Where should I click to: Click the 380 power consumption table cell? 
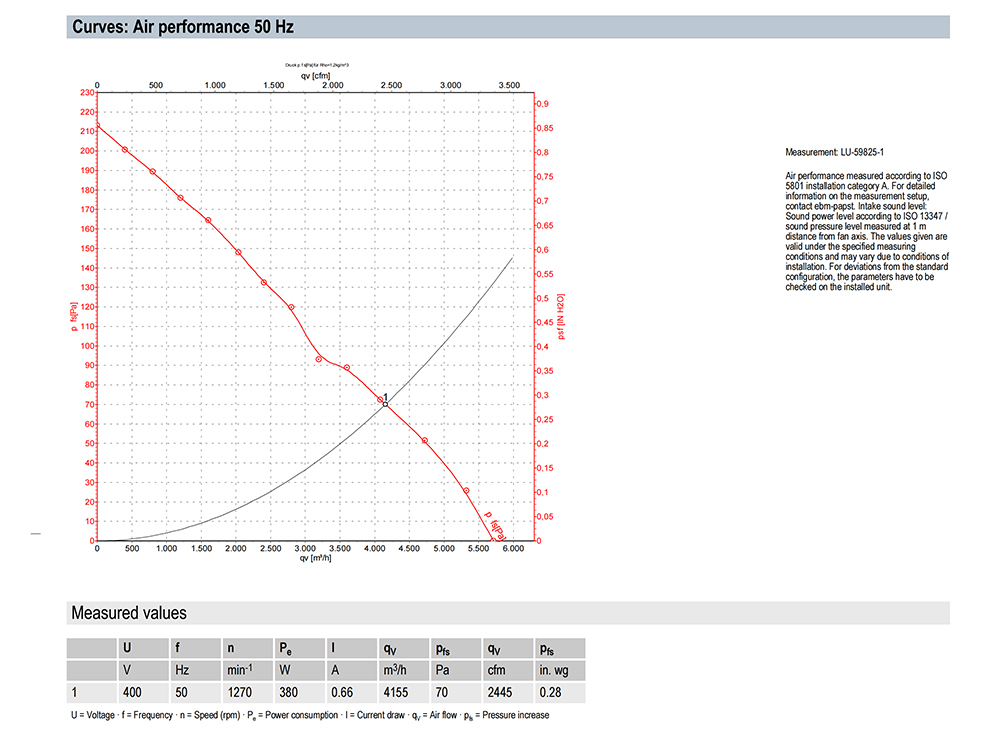click(290, 692)
